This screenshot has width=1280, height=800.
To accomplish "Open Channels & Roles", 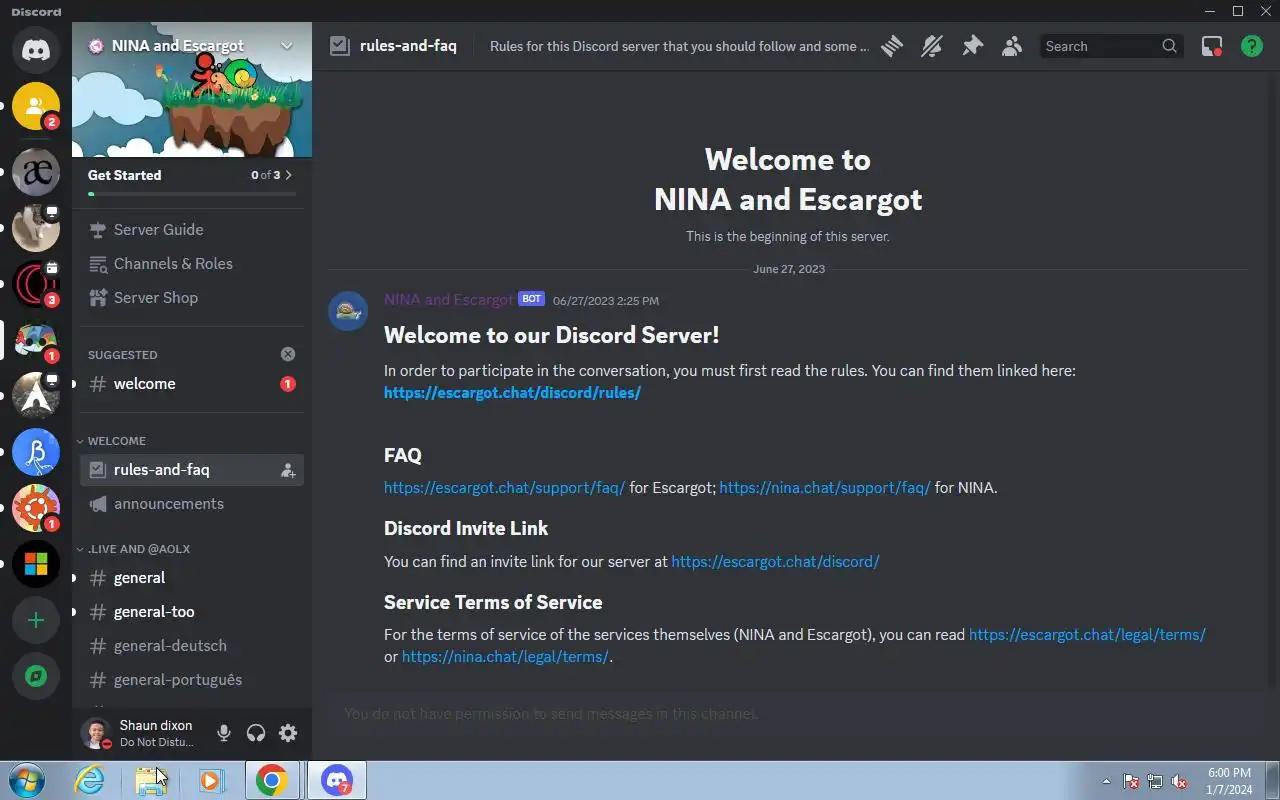I will [192, 264].
